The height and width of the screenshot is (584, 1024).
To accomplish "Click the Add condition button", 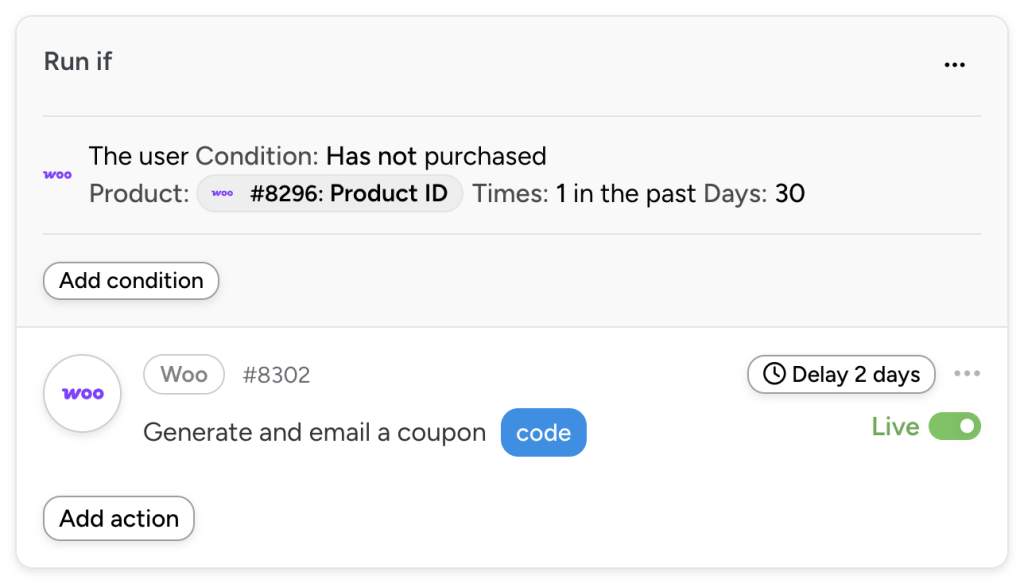I will click(130, 281).
